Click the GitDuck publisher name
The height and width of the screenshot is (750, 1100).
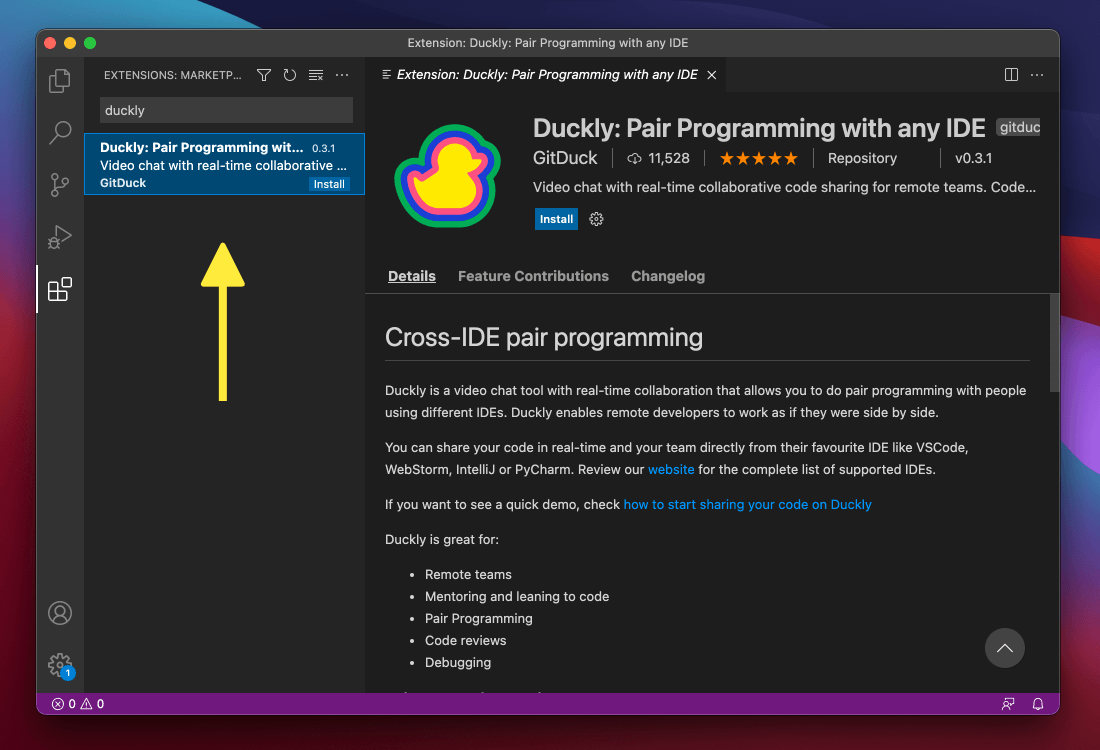tap(565, 159)
